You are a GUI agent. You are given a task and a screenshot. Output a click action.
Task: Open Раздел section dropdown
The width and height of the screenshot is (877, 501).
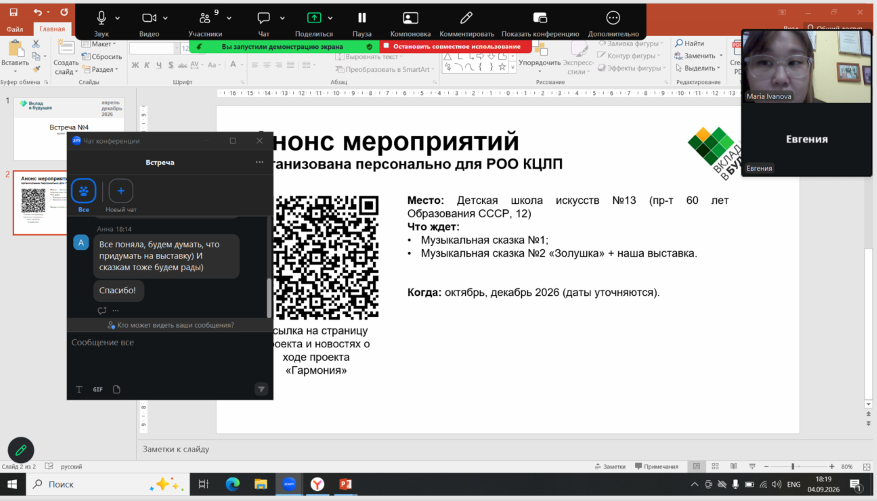(x=101, y=69)
